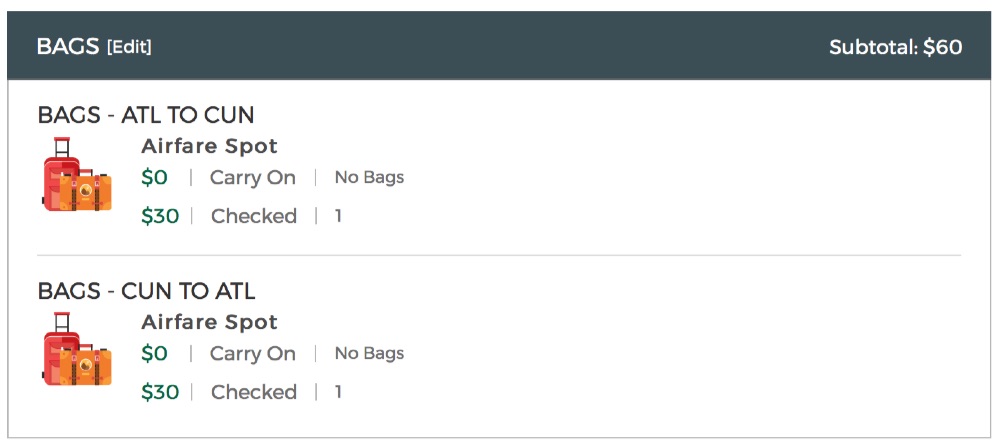Screen dimensions: 1000x447
Task: Click the luggage icon for CUN to ATL
Action: (x=77, y=350)
